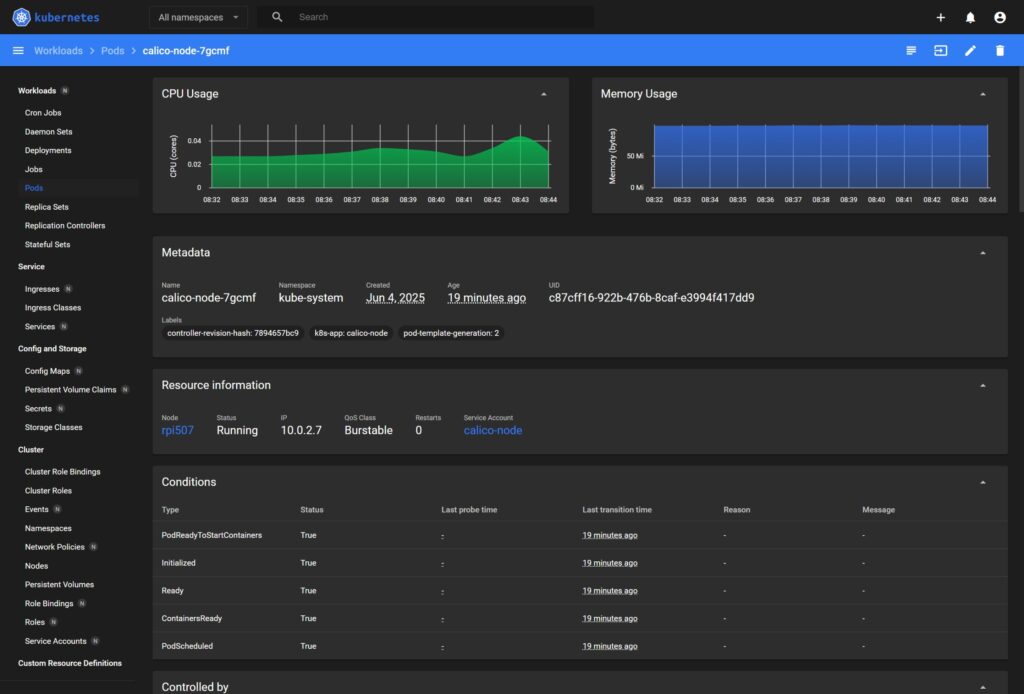This screenshot has height=694, width=1024.
Task: Go to Pods breadcrumb
Action: (112, 50)
